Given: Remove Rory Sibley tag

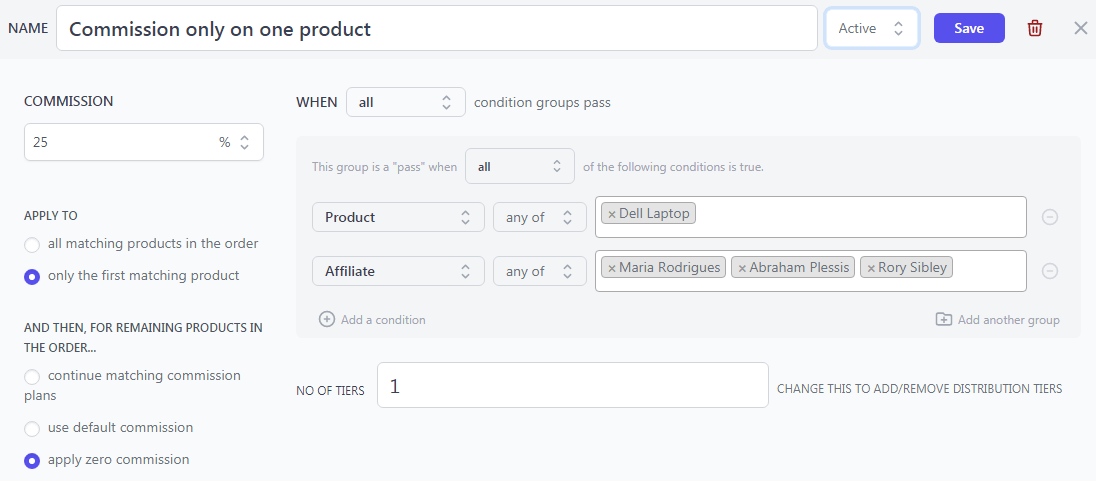Looking at the screenshot, I should (871, 268).
